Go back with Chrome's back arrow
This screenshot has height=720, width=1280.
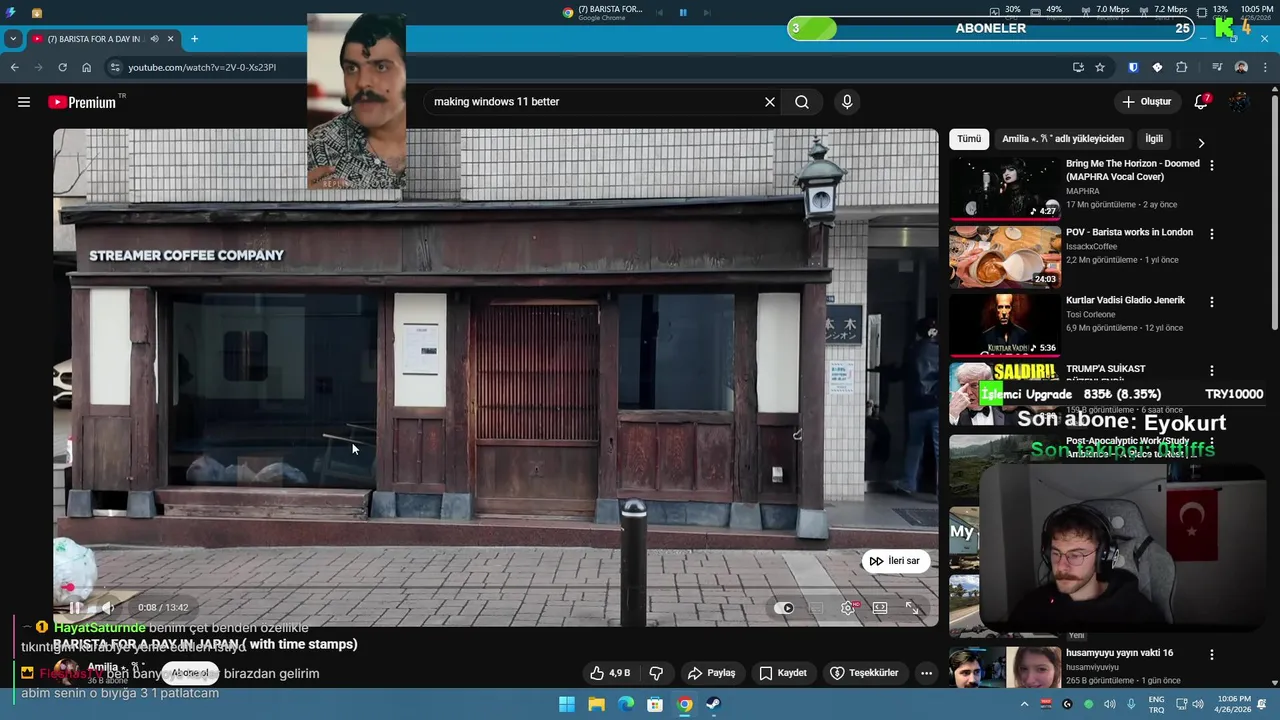[x=14, y=67]
